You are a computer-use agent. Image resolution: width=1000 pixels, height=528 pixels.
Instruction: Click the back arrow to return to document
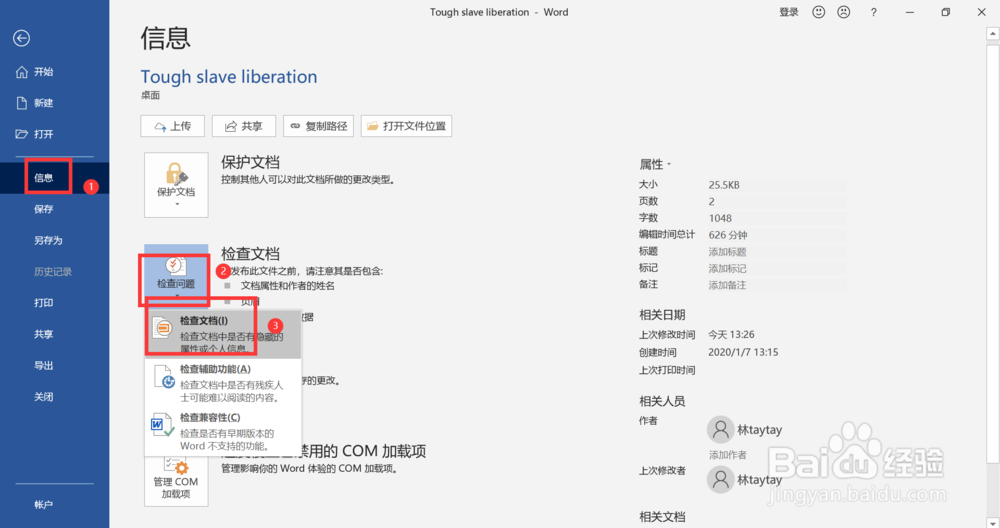pyautogui.click(x=21, y=38)
